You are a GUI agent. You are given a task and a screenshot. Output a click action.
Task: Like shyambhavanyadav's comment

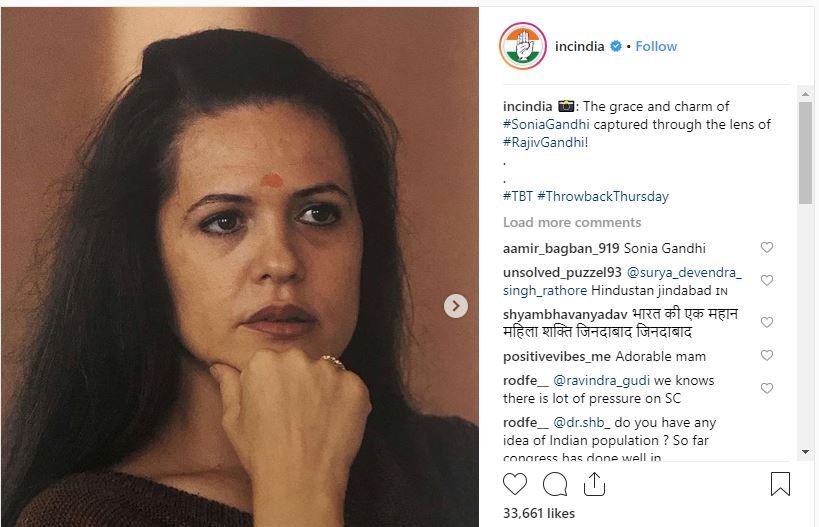(767, 323)
